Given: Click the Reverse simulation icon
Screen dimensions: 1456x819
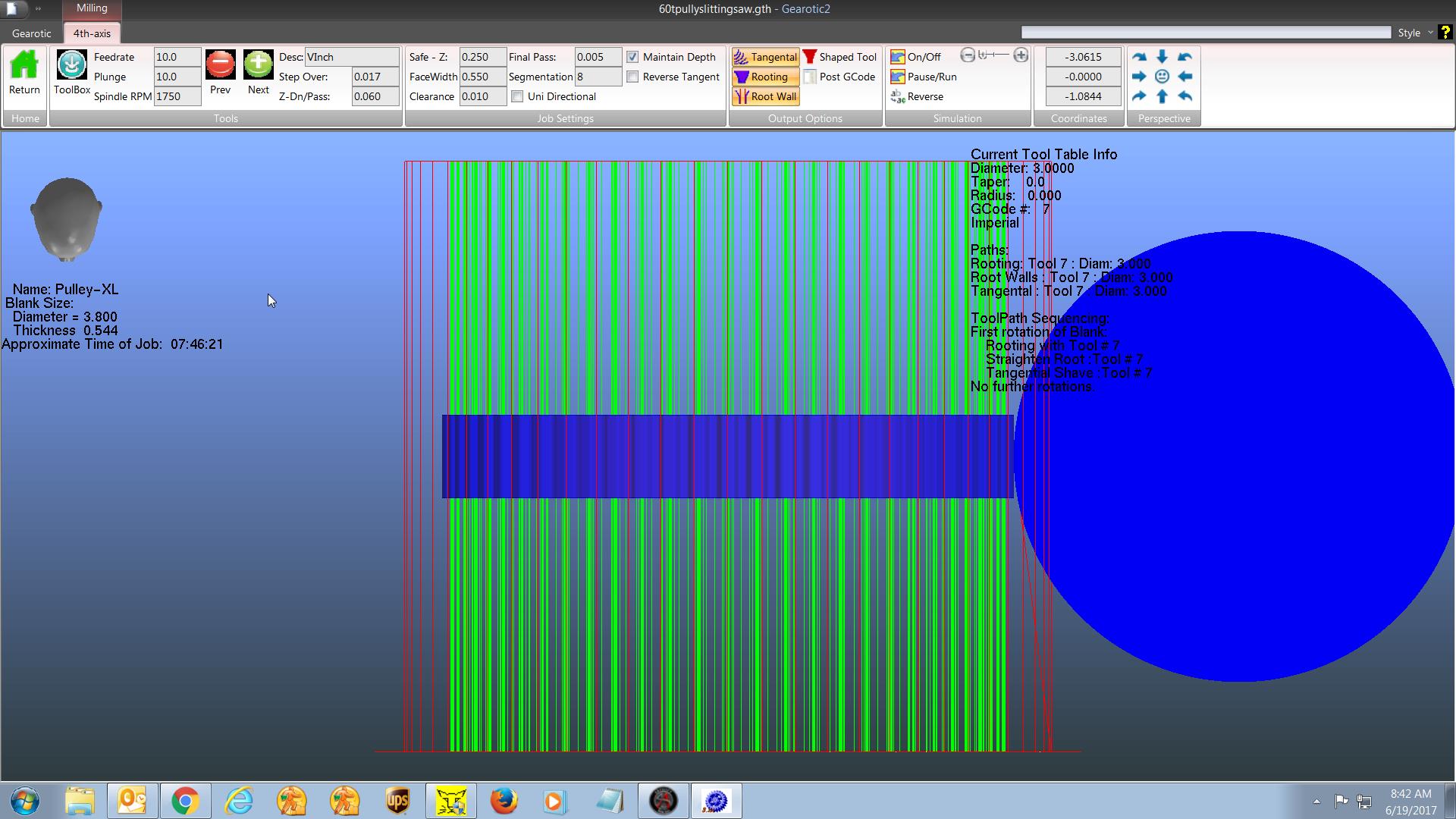Looking at the screenshot, I should coord(898,96).
